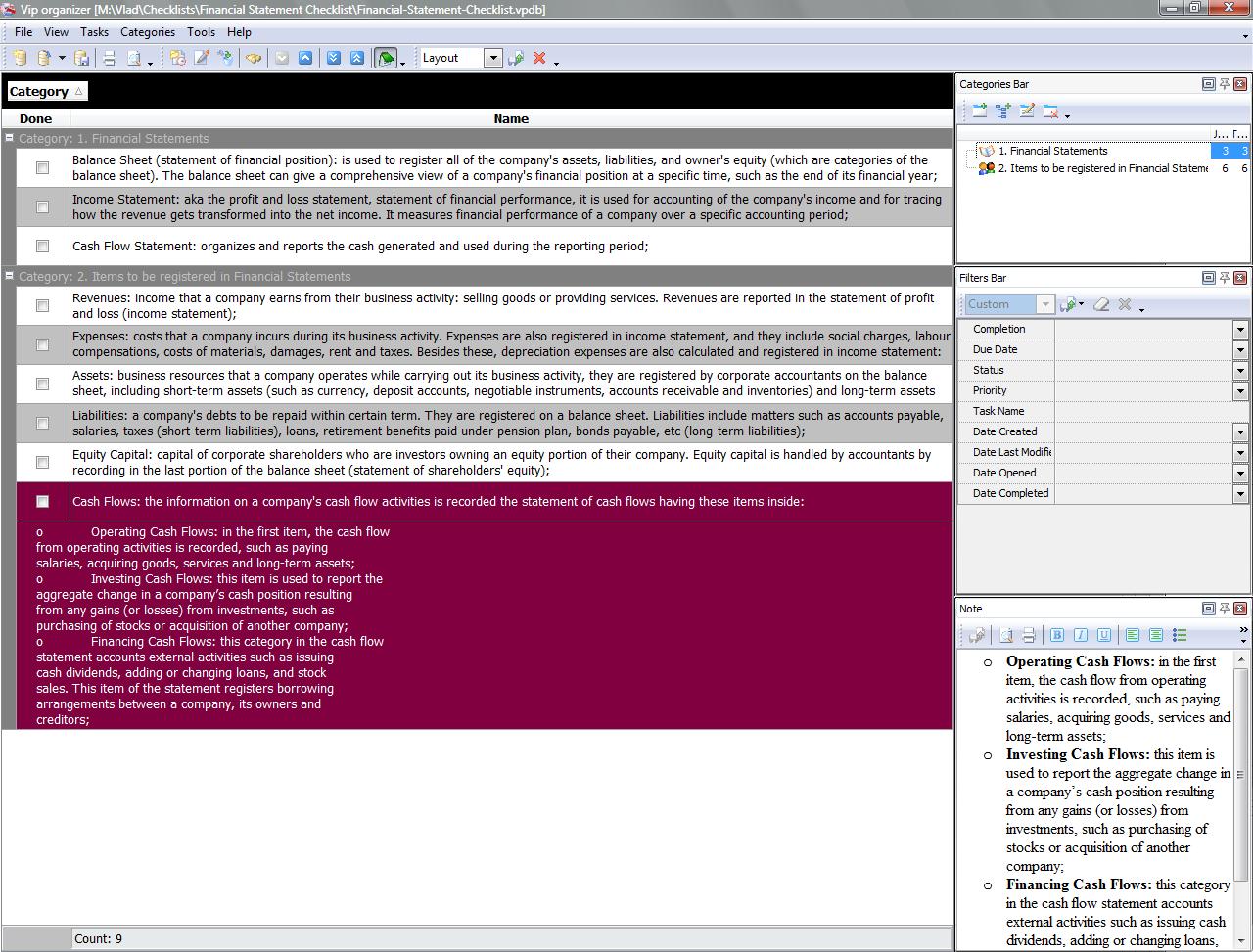Click the red X delete icon beside Layout
Viewport: 1253px width, 952px height.
539,59
